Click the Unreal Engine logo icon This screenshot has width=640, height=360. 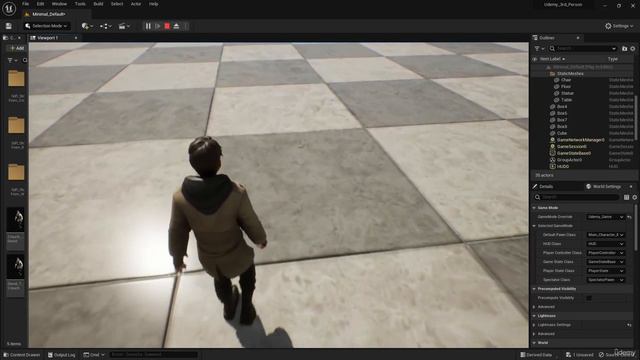[9, 8]
